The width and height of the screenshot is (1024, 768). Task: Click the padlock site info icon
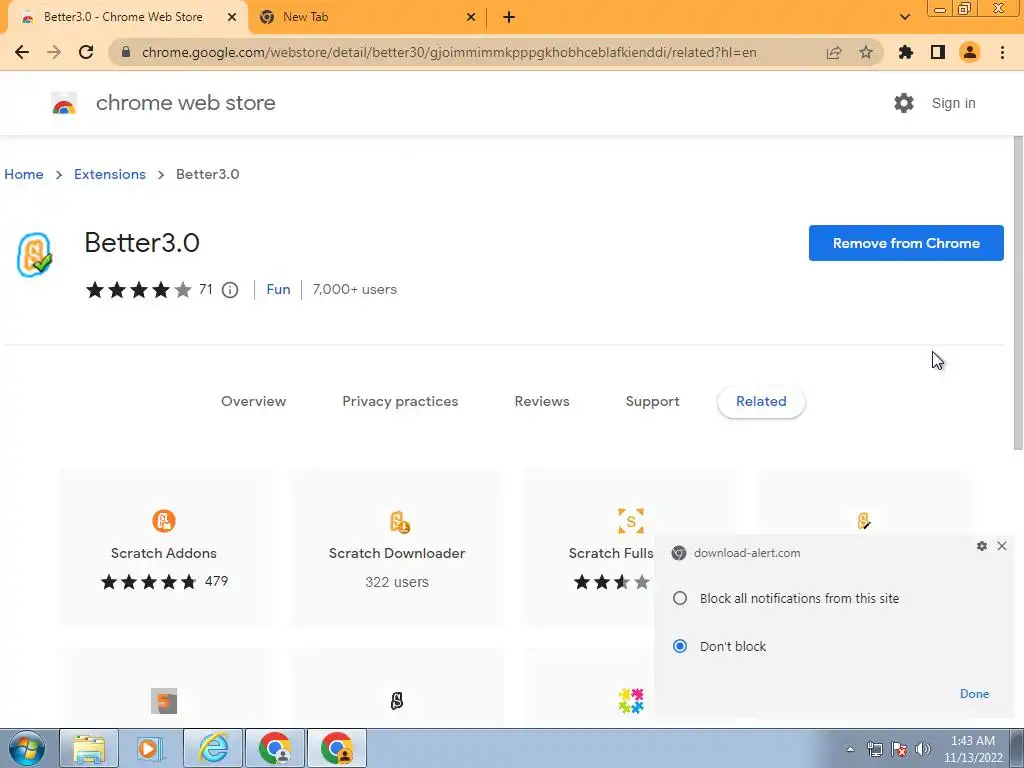(126, 52)
